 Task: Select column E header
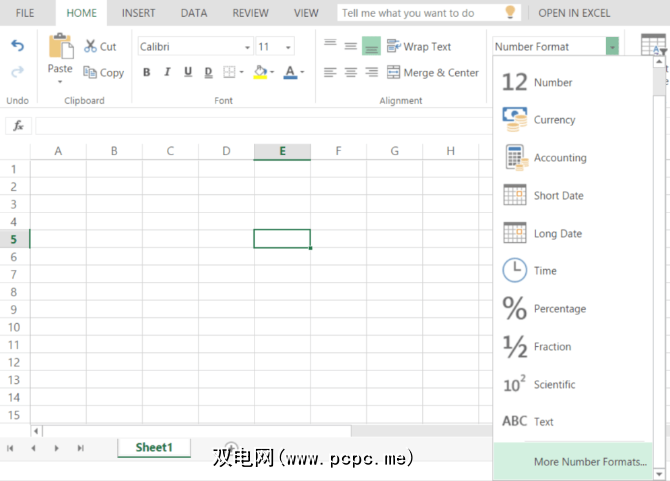[282, 151]
